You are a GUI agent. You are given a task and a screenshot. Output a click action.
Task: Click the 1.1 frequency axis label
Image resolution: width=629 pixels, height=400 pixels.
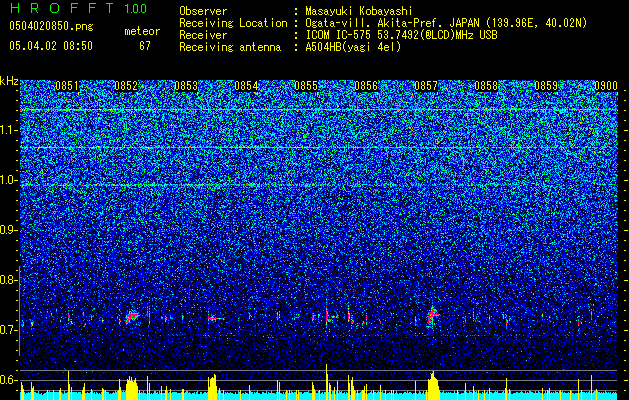tap(8, 130)
